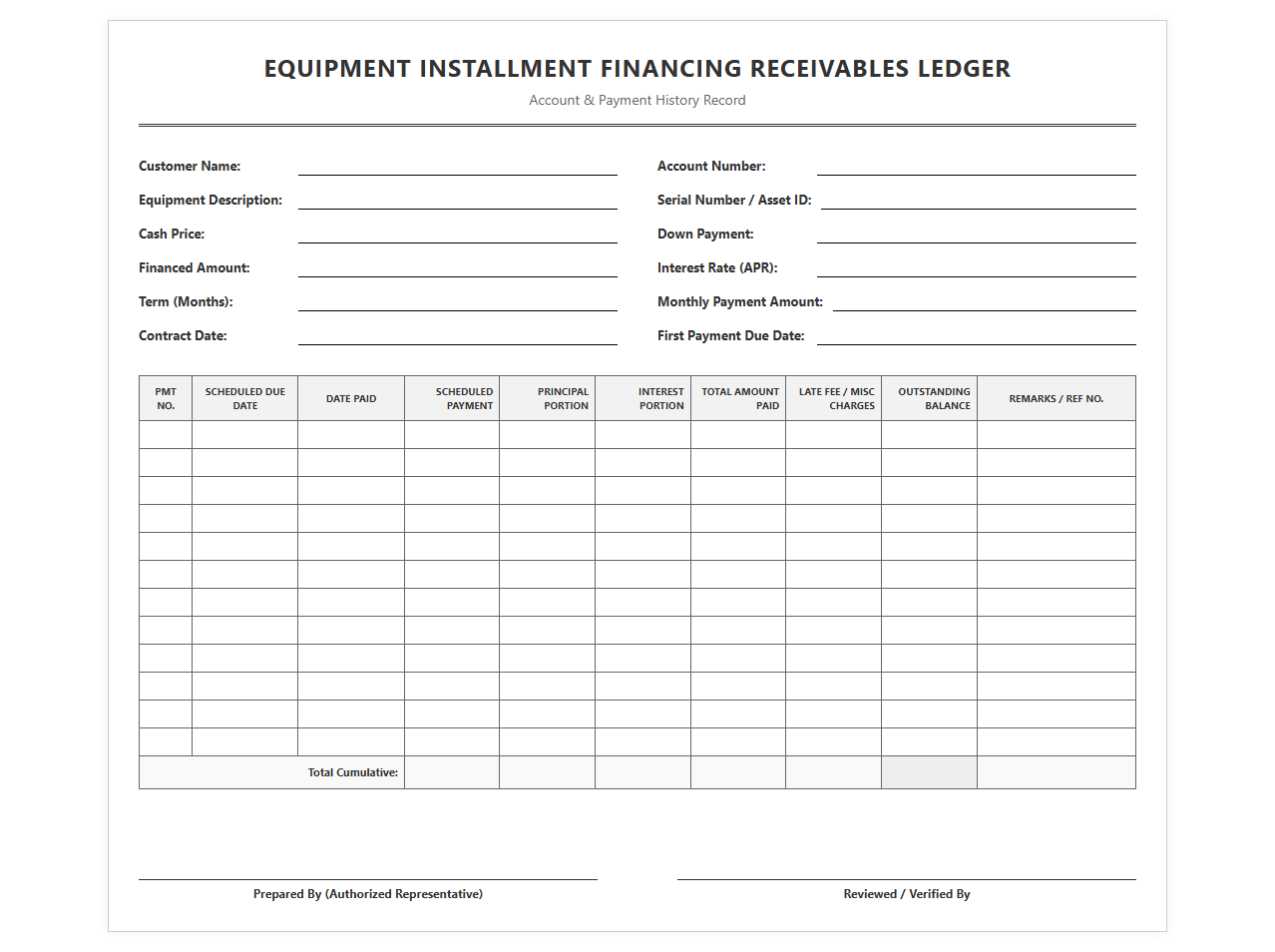Click the Term (Months) blank line
Viewport: 1275px width, 952px height.
[458, 301]
